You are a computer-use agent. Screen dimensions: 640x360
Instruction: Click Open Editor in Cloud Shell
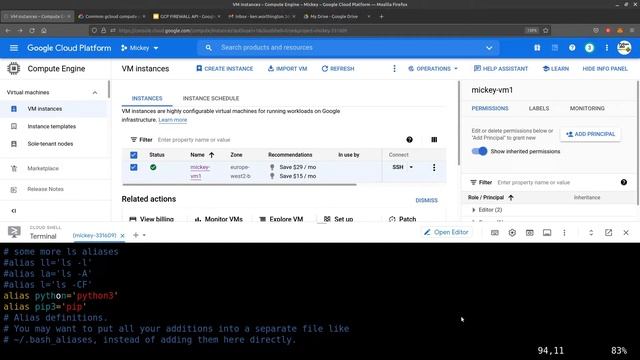446,232
